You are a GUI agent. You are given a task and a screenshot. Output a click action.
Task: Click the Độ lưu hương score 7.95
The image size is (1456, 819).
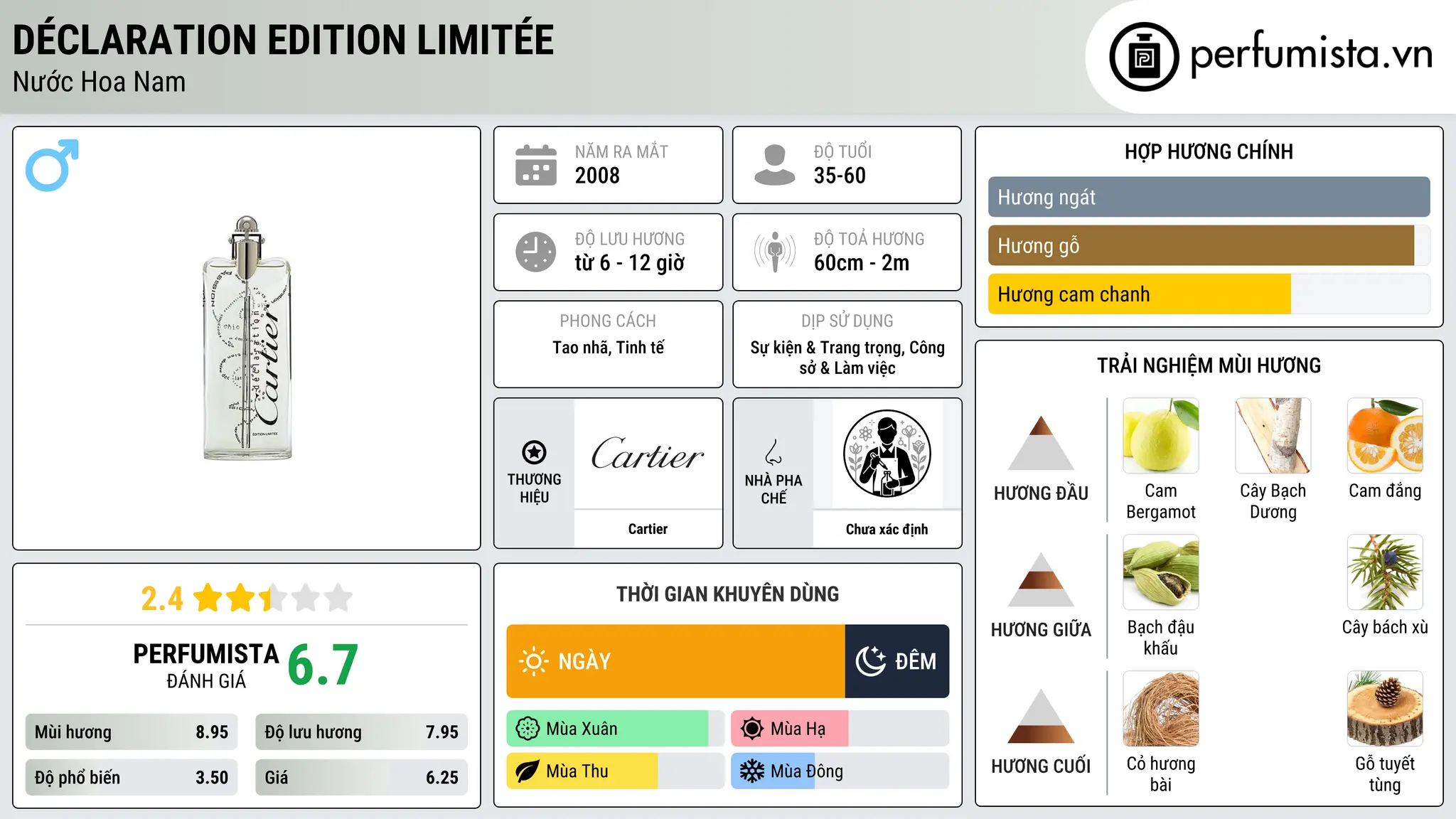coord(442,732)
